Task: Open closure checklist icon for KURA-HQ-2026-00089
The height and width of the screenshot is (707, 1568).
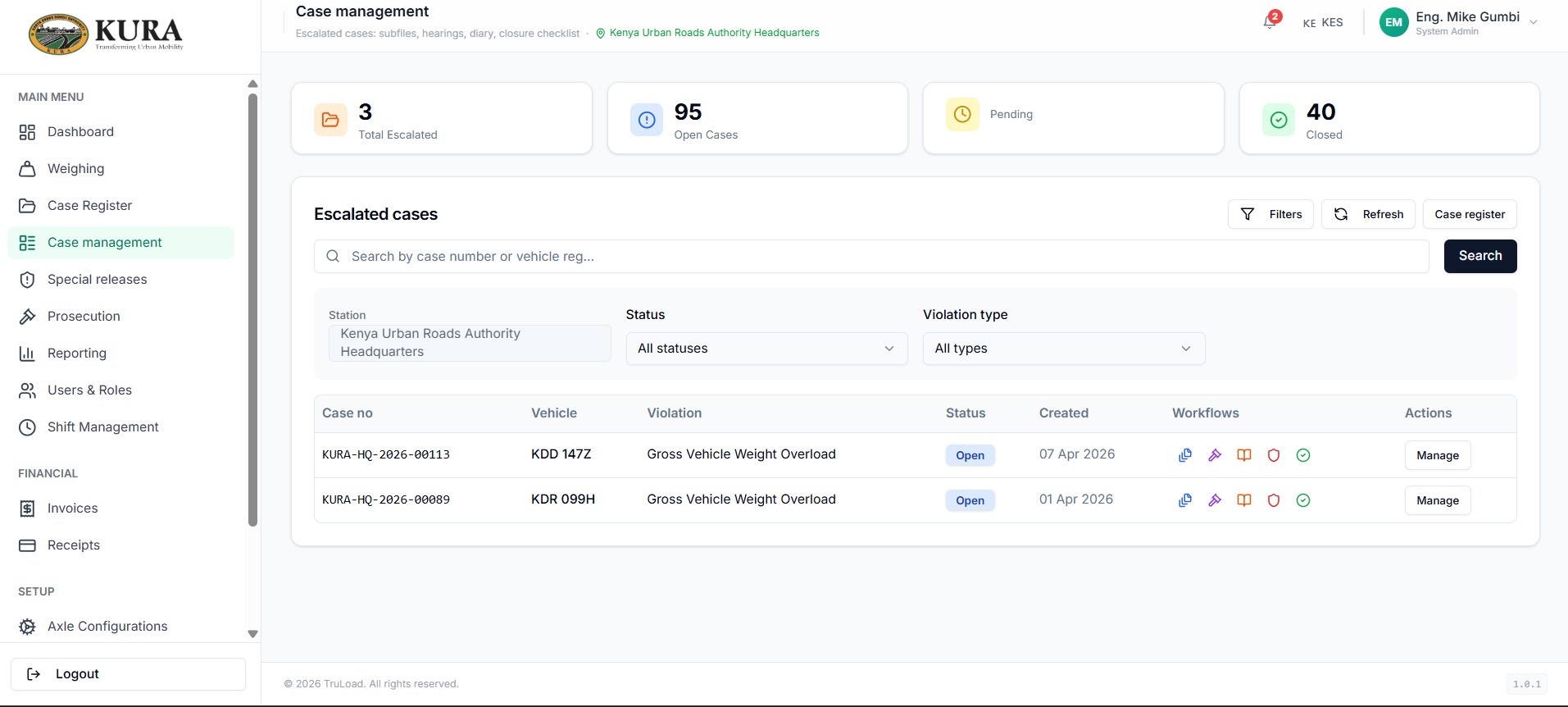Action: click(1303, 500)
